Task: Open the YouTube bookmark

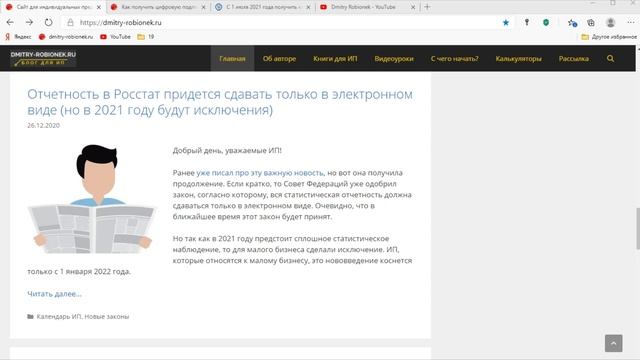Action: 116,37
